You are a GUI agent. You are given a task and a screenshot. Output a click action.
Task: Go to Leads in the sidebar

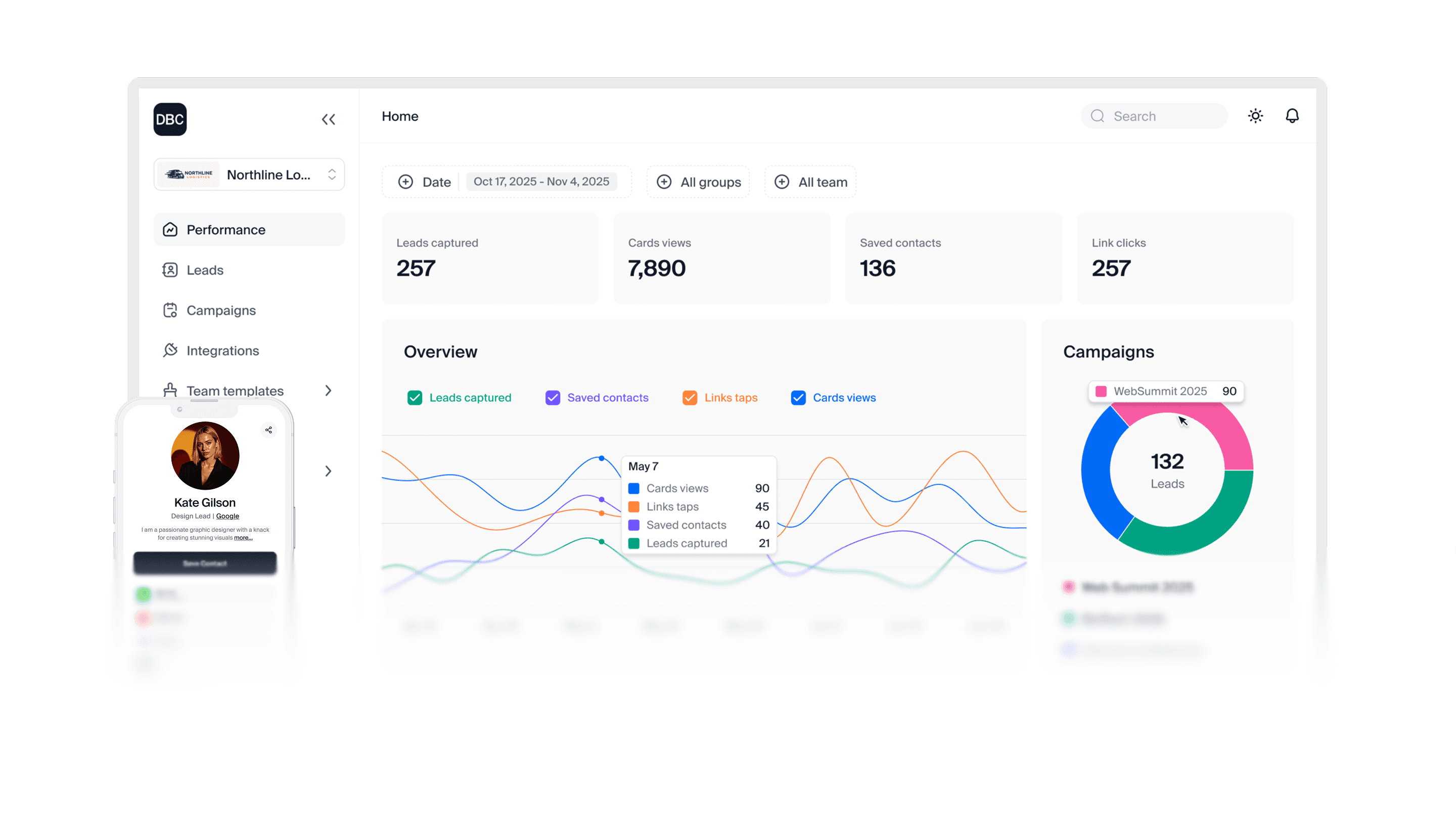(205, 269)
